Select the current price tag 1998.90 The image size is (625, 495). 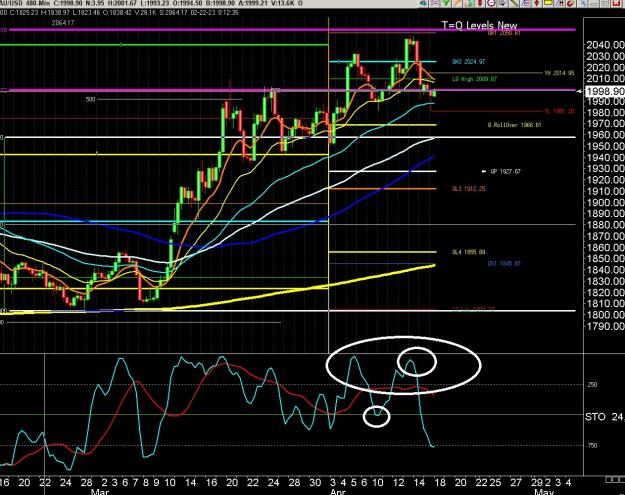coord(605,91)
